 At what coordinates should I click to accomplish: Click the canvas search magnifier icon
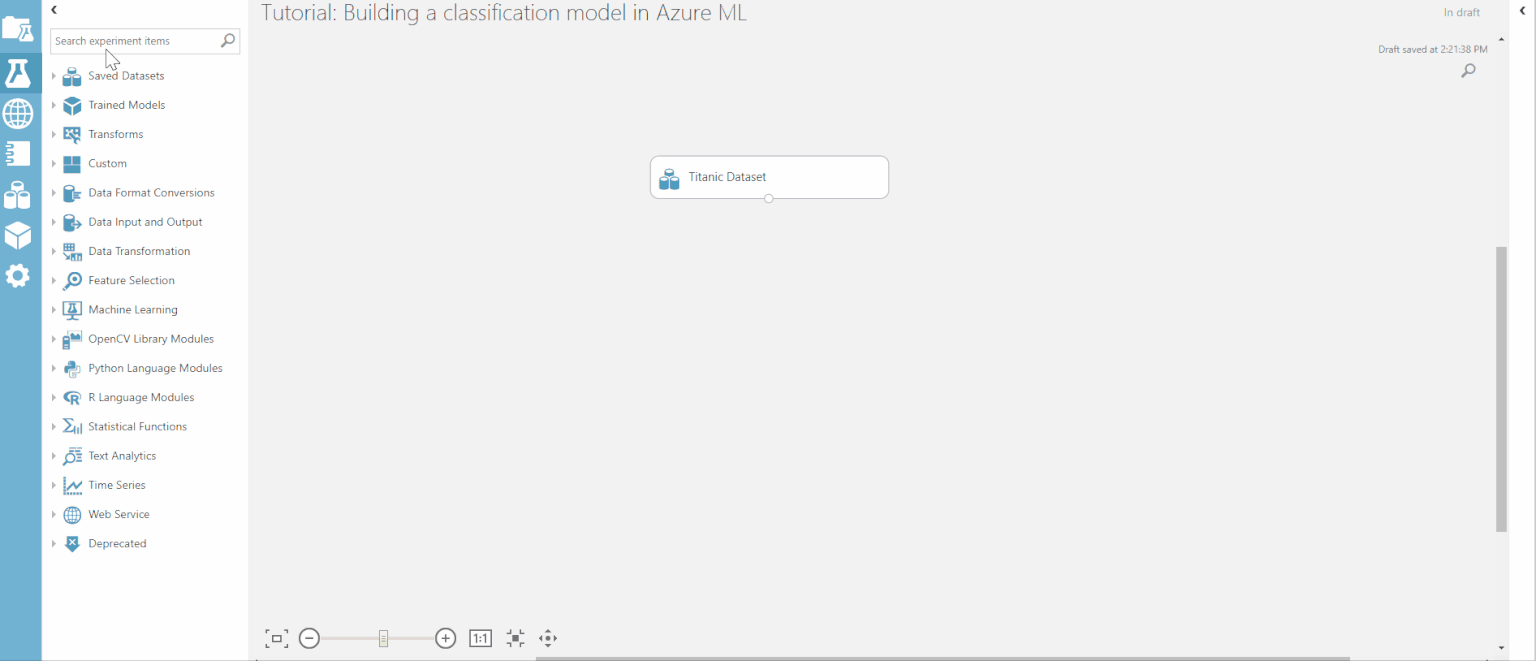coord(1468,71)
